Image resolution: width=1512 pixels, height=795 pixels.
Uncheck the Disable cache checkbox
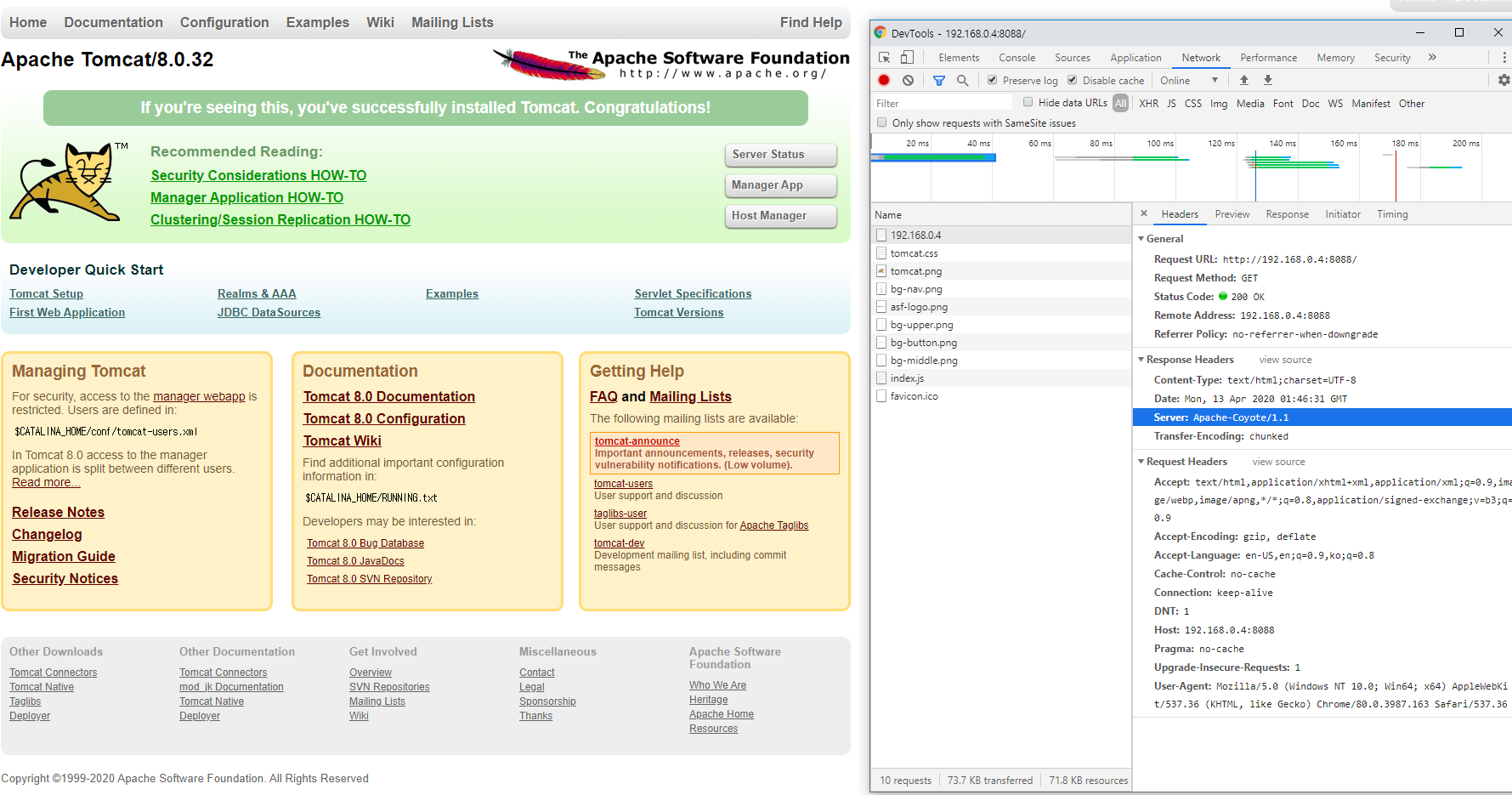click(x=1072, y=80)
